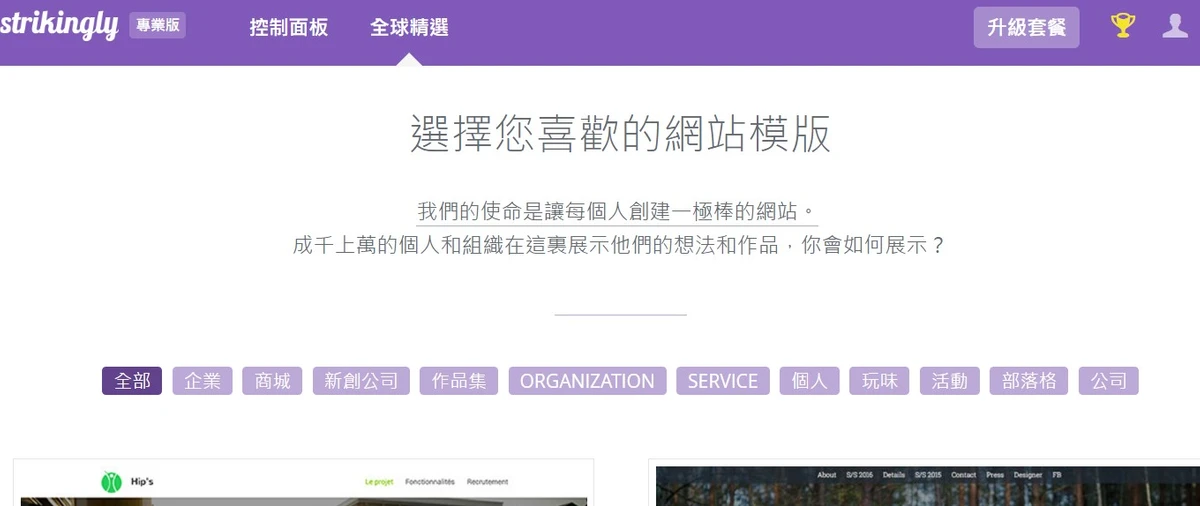1200x506 pixels.
Task: Open the dark forest template thumbnail
Action: [x=925, y=490]
